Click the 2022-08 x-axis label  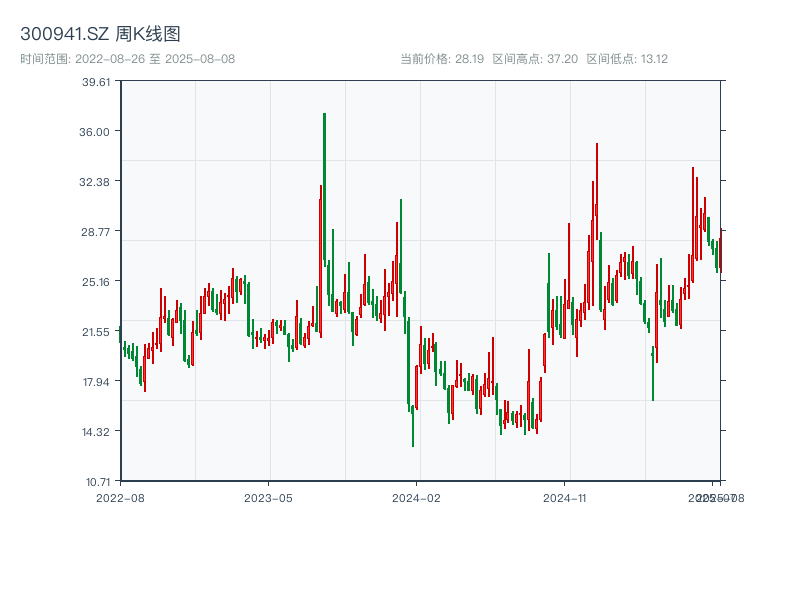pyautogui.click(x=120, y=498)
